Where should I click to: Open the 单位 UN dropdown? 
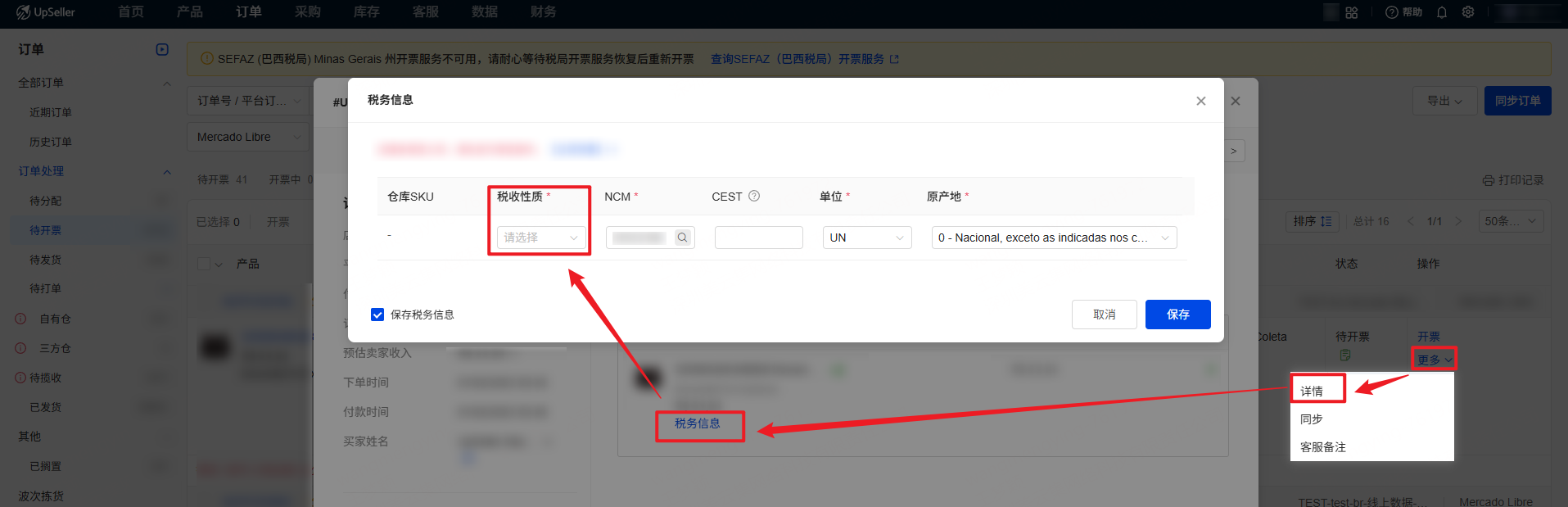tap(866, 238)
